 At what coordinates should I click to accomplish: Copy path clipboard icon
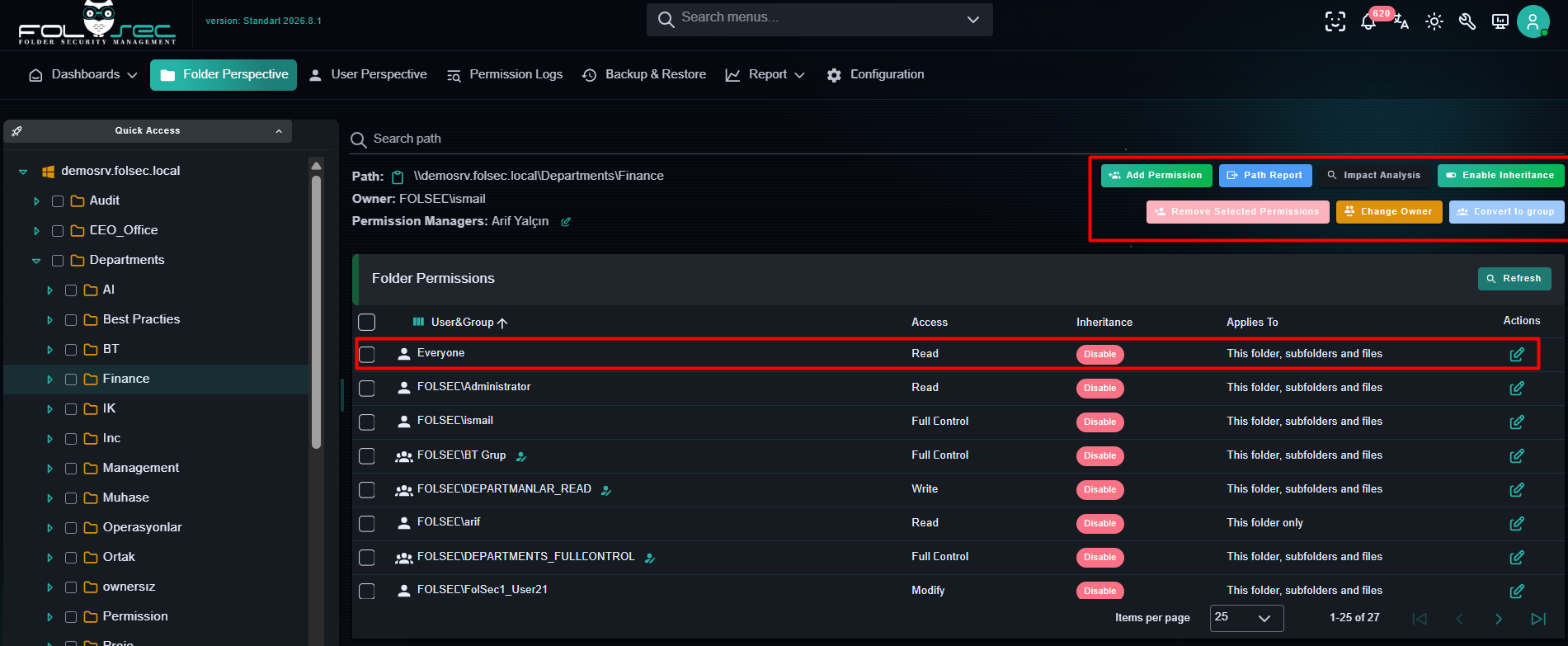398,177
